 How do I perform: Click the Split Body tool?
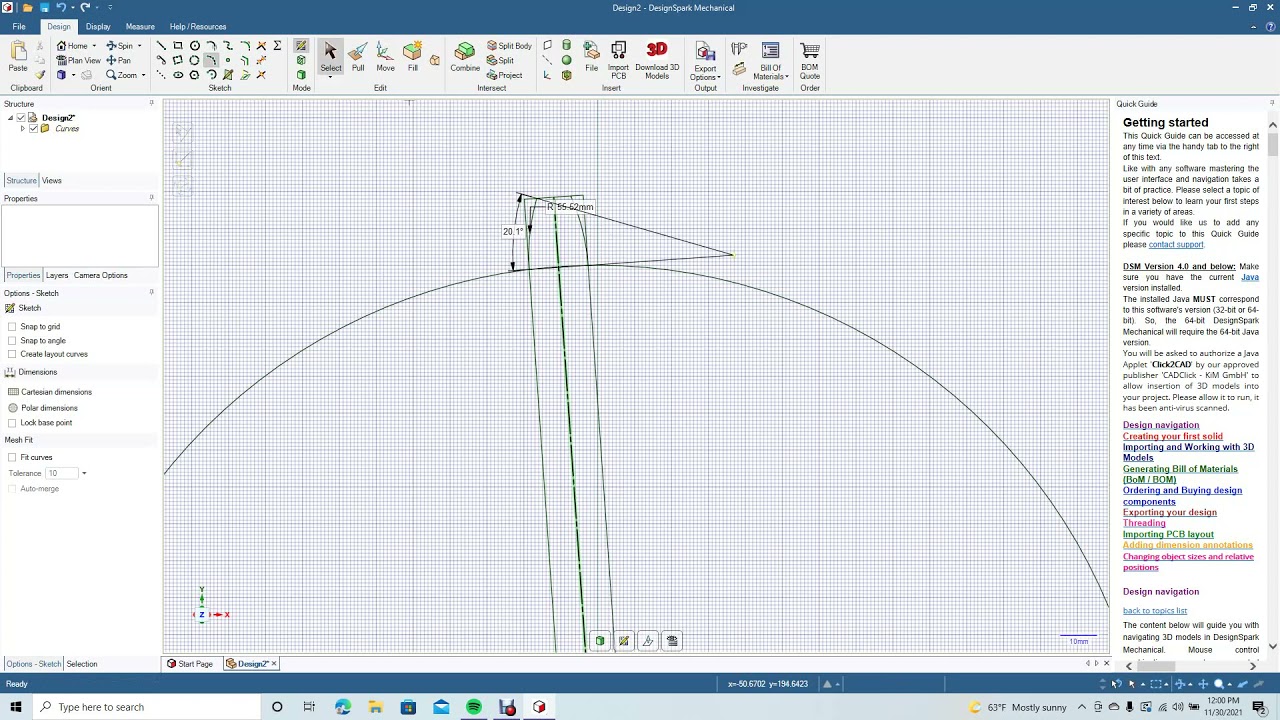pos(509,46)
